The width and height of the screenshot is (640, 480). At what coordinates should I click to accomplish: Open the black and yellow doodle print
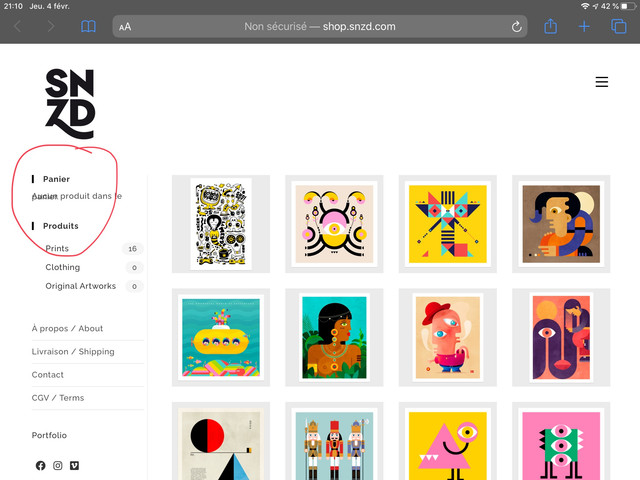click(221, 224)
